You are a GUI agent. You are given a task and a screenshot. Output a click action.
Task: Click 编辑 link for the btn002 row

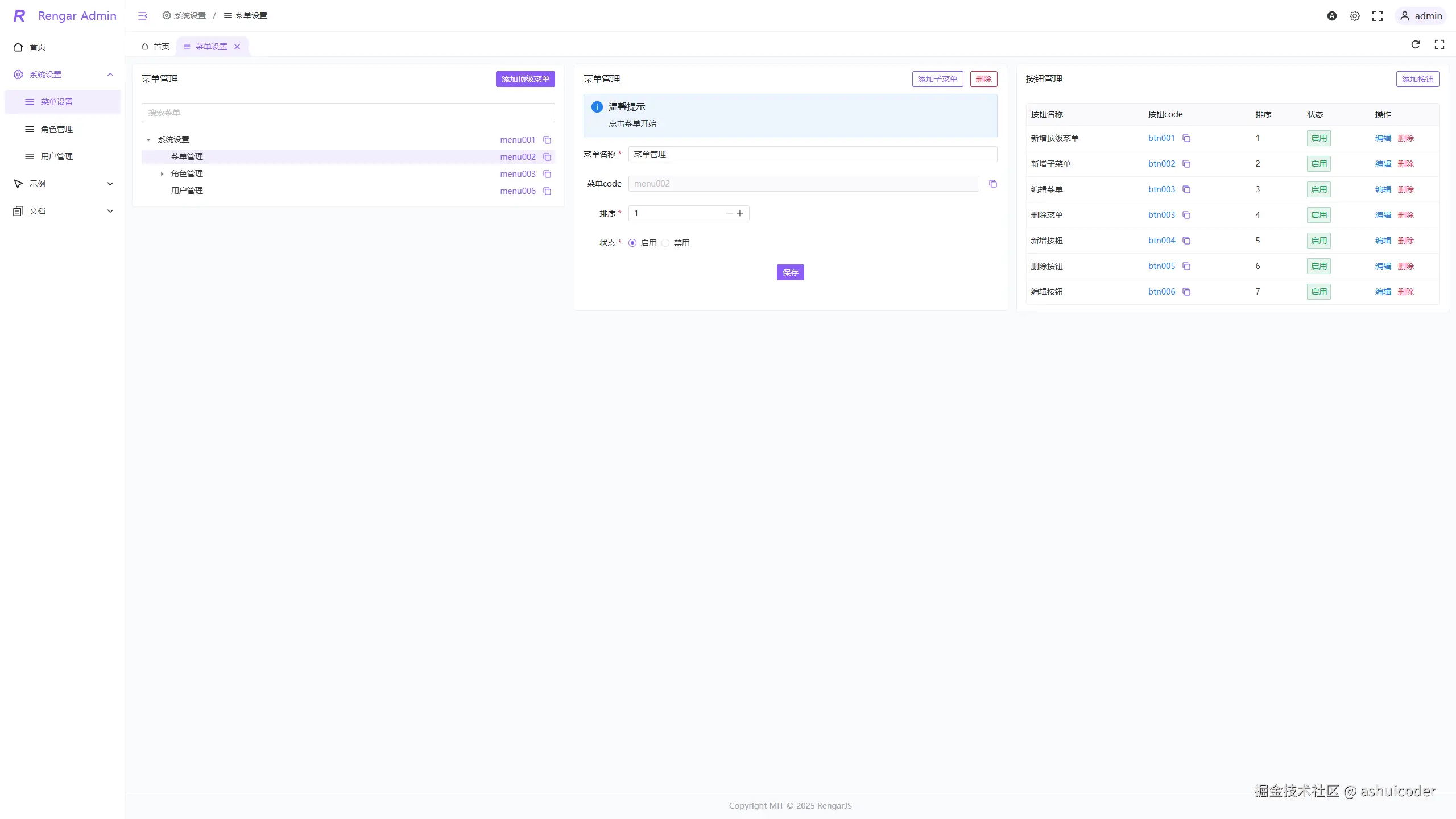pyautogui.click(x=1383, y=164)
